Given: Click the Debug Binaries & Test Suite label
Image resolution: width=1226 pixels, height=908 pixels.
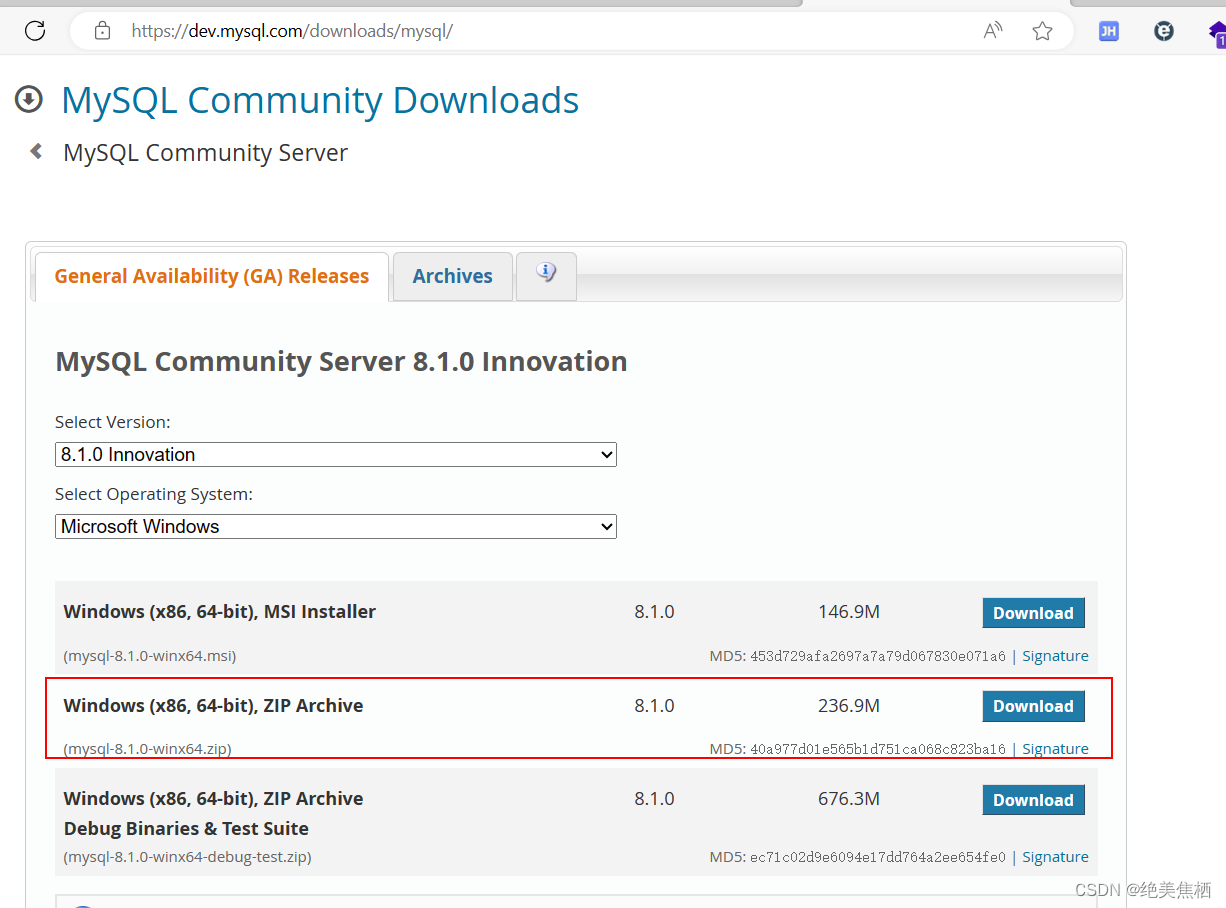Looking at the screenshot, I should click(x=186, y=828).
